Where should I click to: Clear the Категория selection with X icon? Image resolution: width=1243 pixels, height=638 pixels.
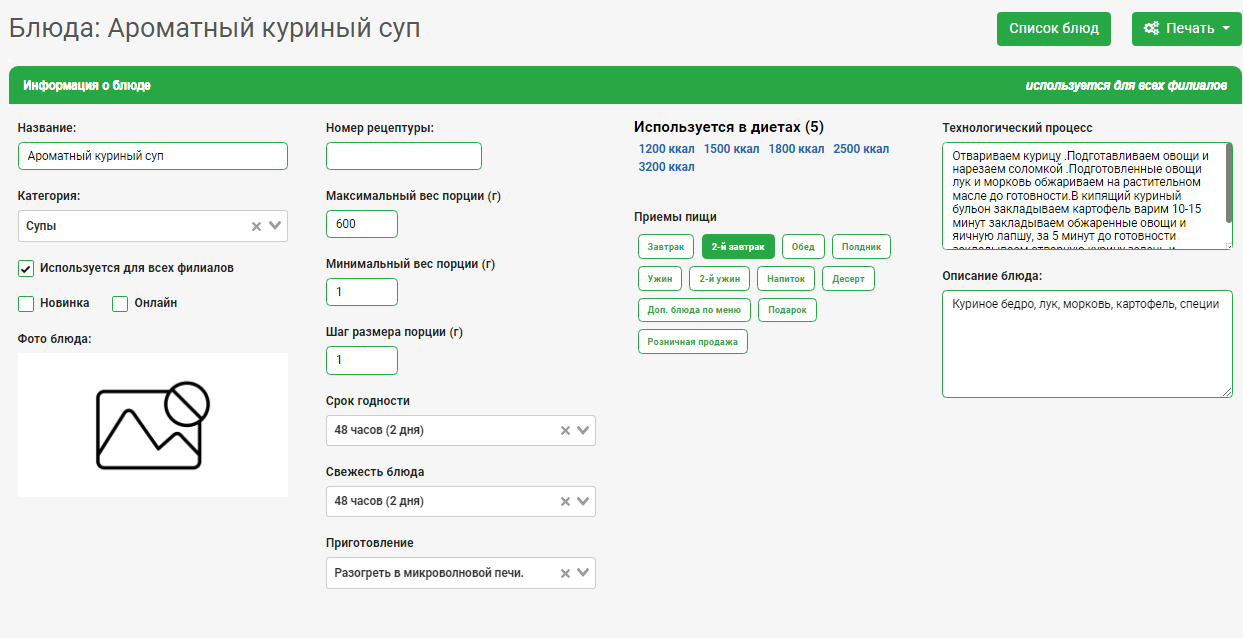(256, 227)
